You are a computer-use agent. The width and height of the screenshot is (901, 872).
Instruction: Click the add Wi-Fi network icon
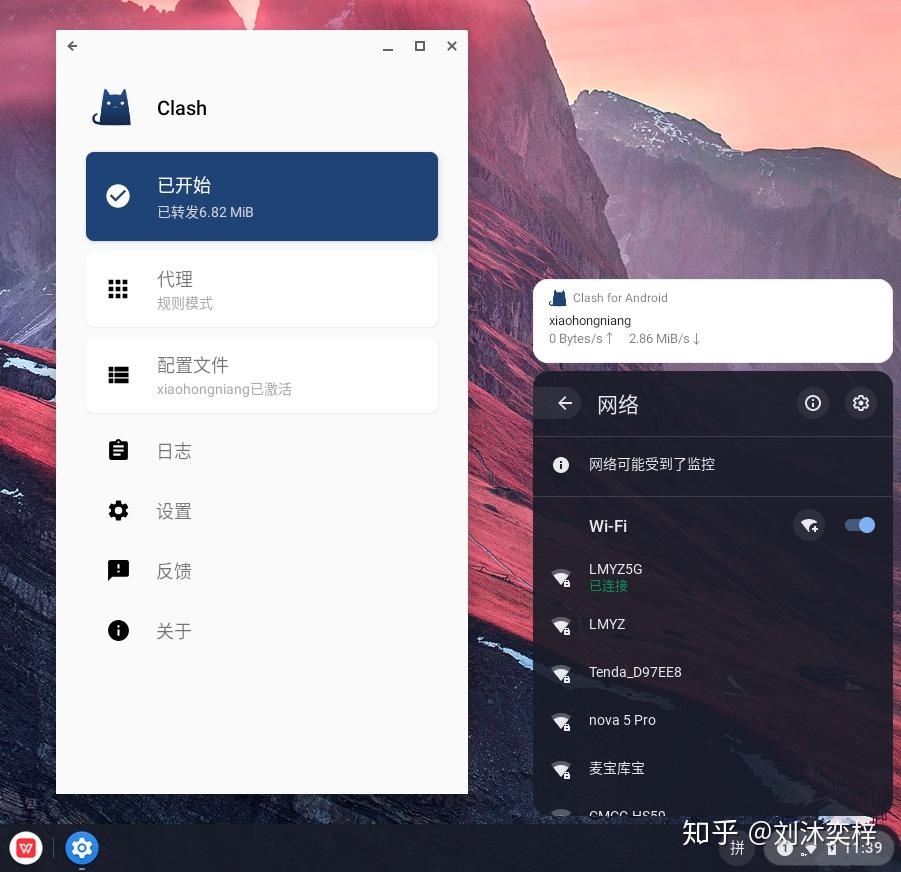coord(809,525)
